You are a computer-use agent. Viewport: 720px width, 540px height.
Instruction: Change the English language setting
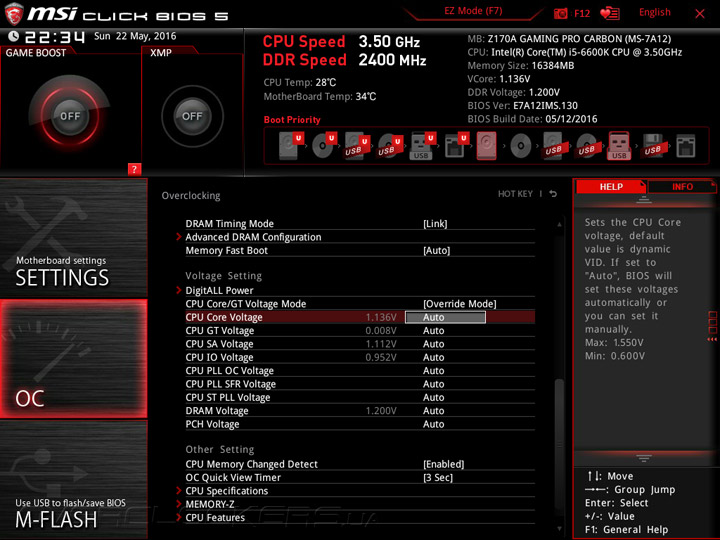(x=654, y=12)
